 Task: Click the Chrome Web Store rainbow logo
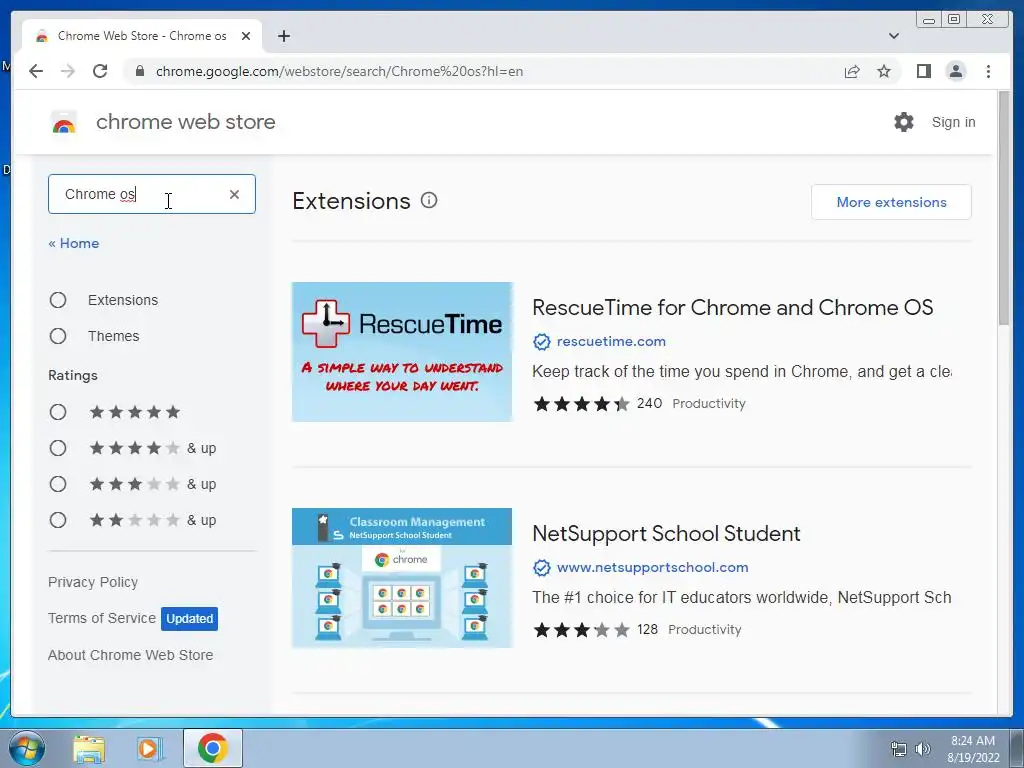click(x=64, y=122)
